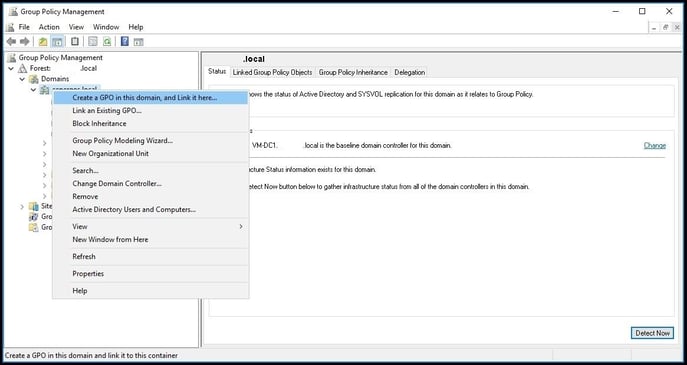Select New Window from Here

click(150, 239)
